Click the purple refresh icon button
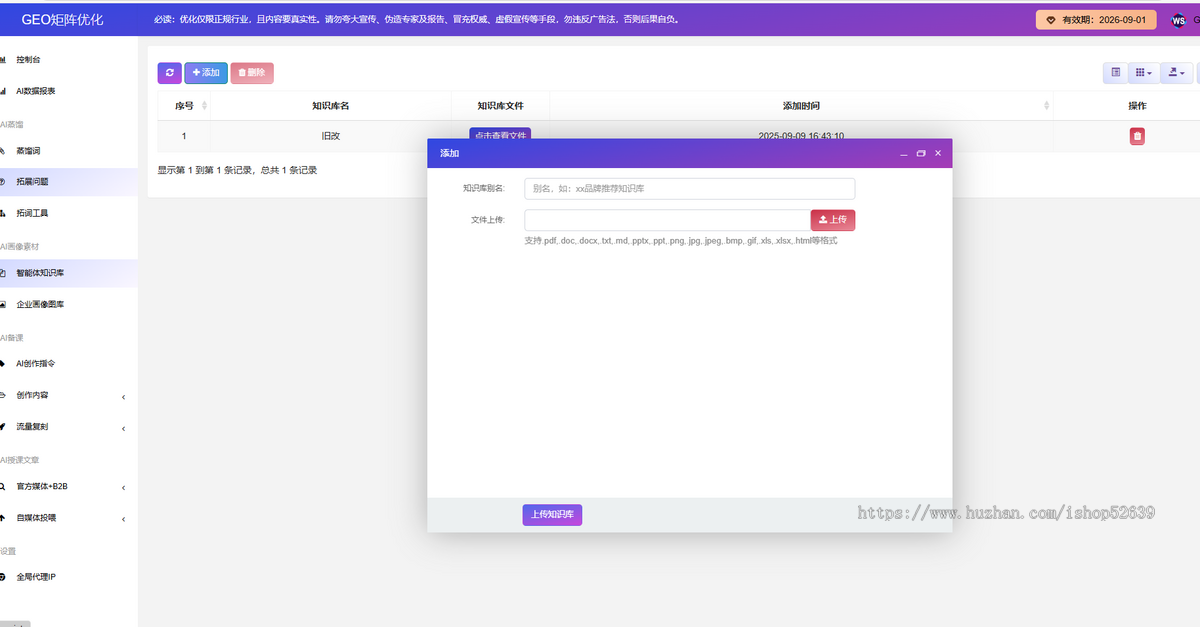Viewport: 1200px width, 627px height. tap(169, 73)
